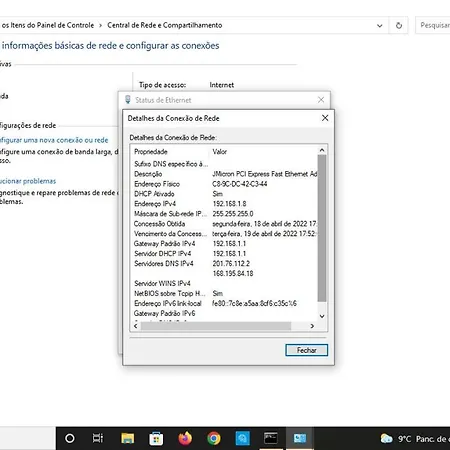This screenshot has width=450, height=450.
Task: Open Command Prompt taskbar icon
Action: click(x=271, y=438)
